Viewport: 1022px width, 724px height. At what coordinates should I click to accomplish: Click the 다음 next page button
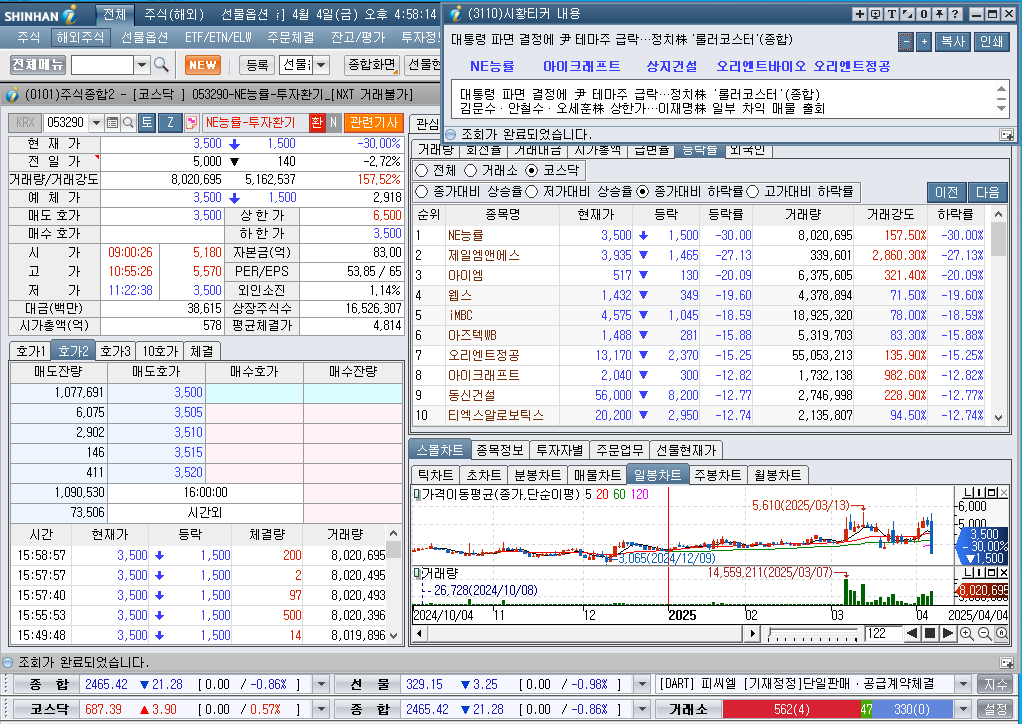[x=987, y=192]
